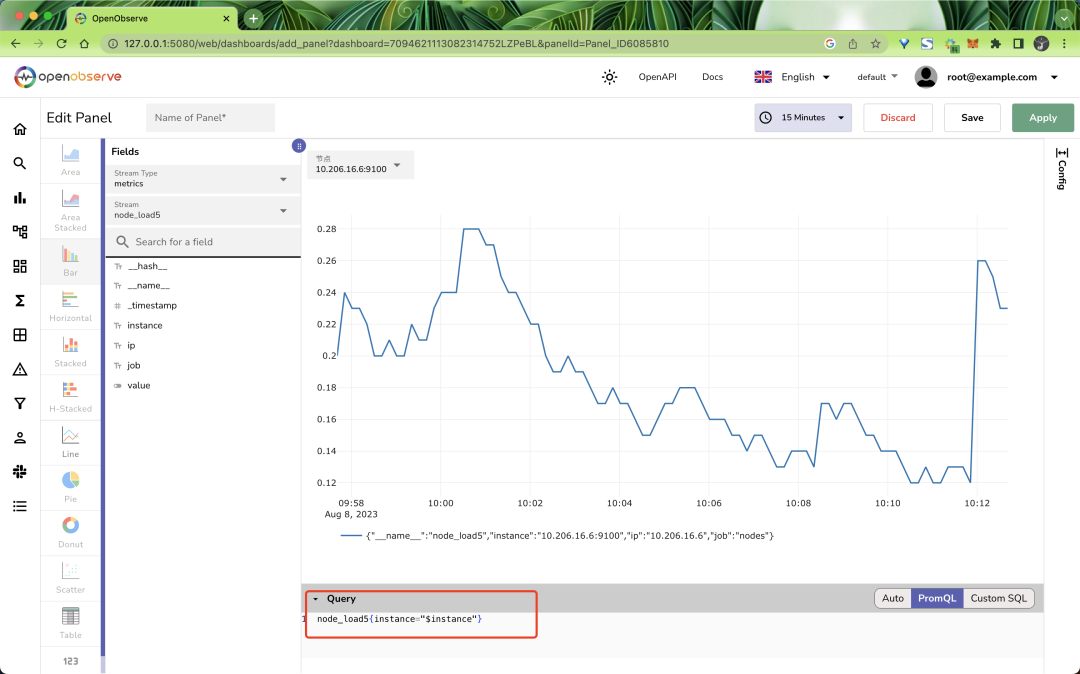Switch query mode to Custom SQL
The height and width of the screenshot is (674, 1080).
click(998, 598)
